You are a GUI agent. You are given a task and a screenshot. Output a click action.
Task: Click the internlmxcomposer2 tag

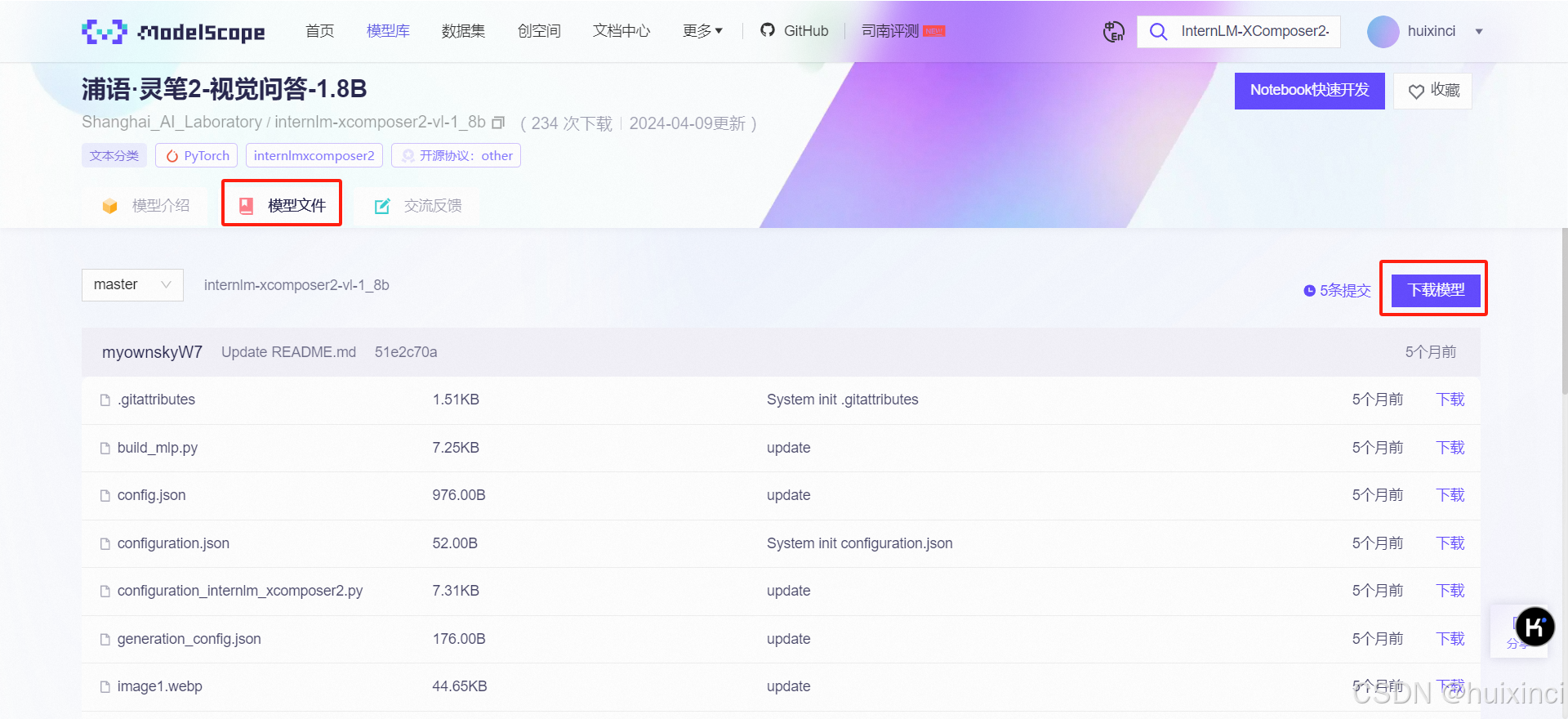pos(314,155)
